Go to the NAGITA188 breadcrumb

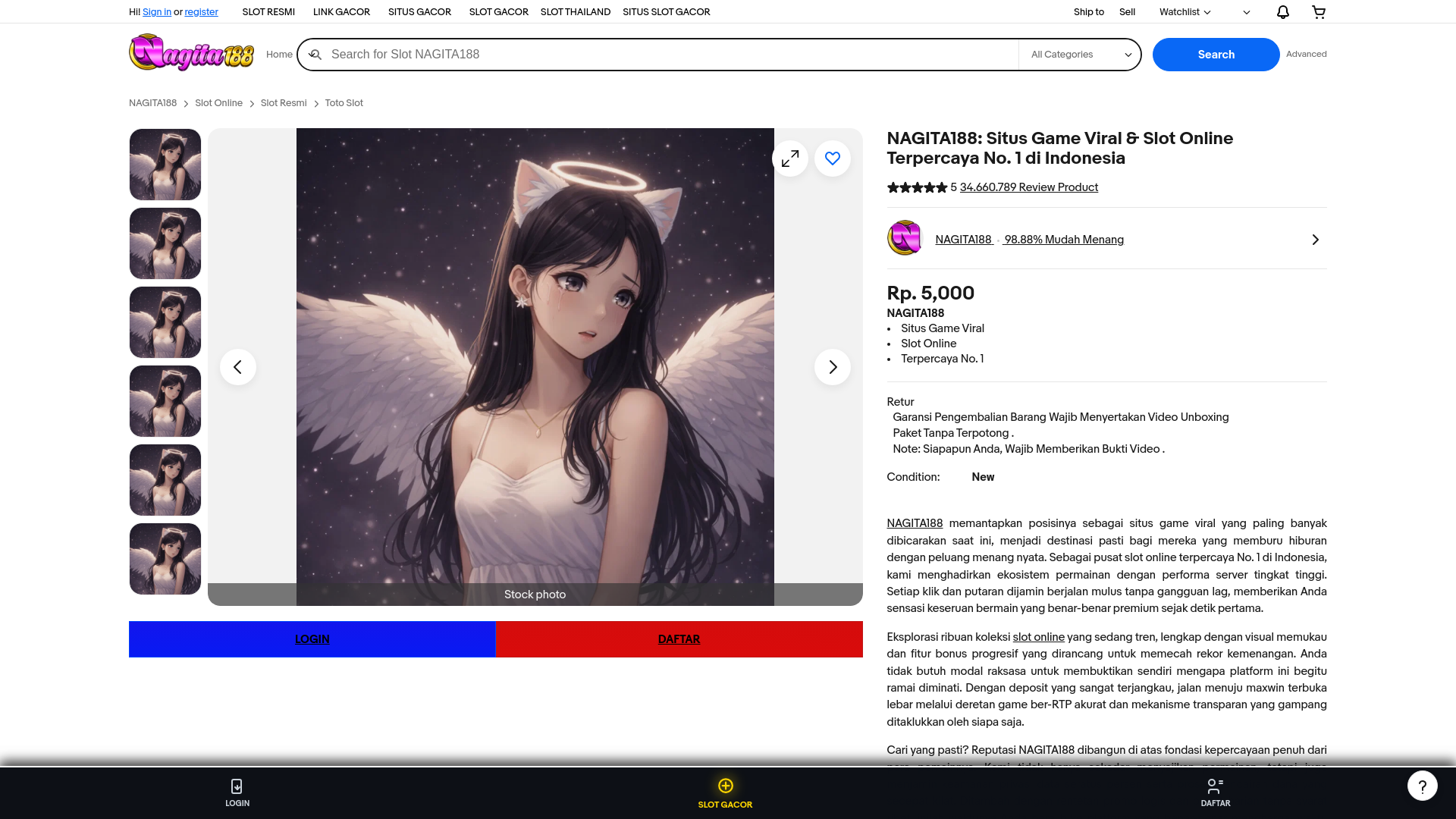(152, 103)
